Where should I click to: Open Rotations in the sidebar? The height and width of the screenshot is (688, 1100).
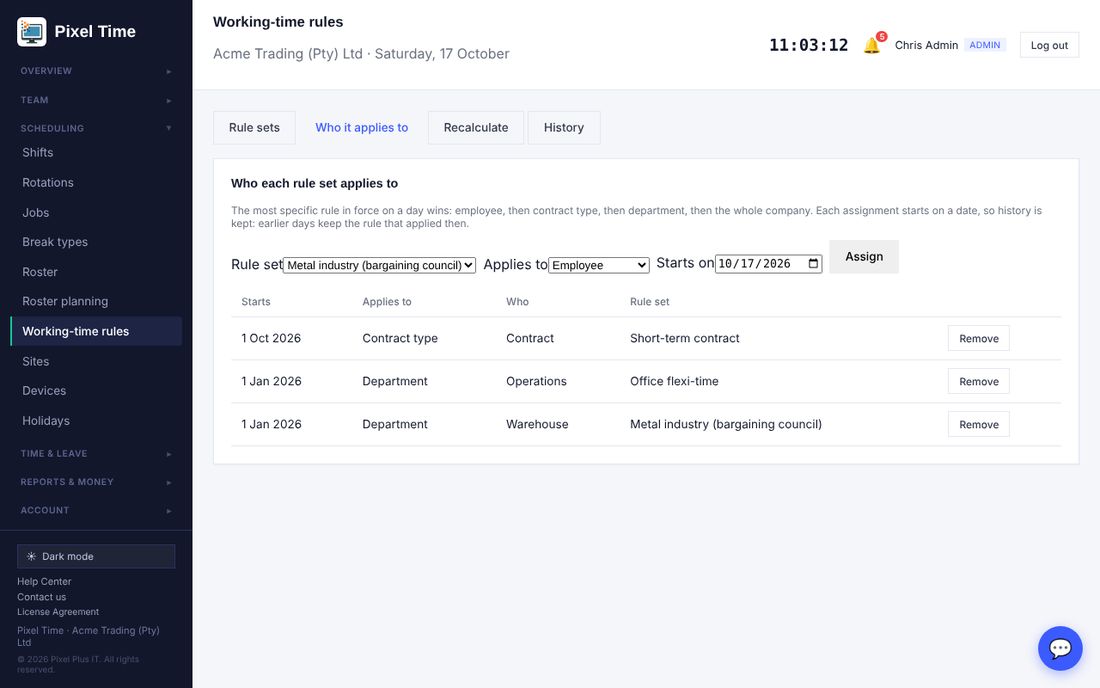pos(96,182)
